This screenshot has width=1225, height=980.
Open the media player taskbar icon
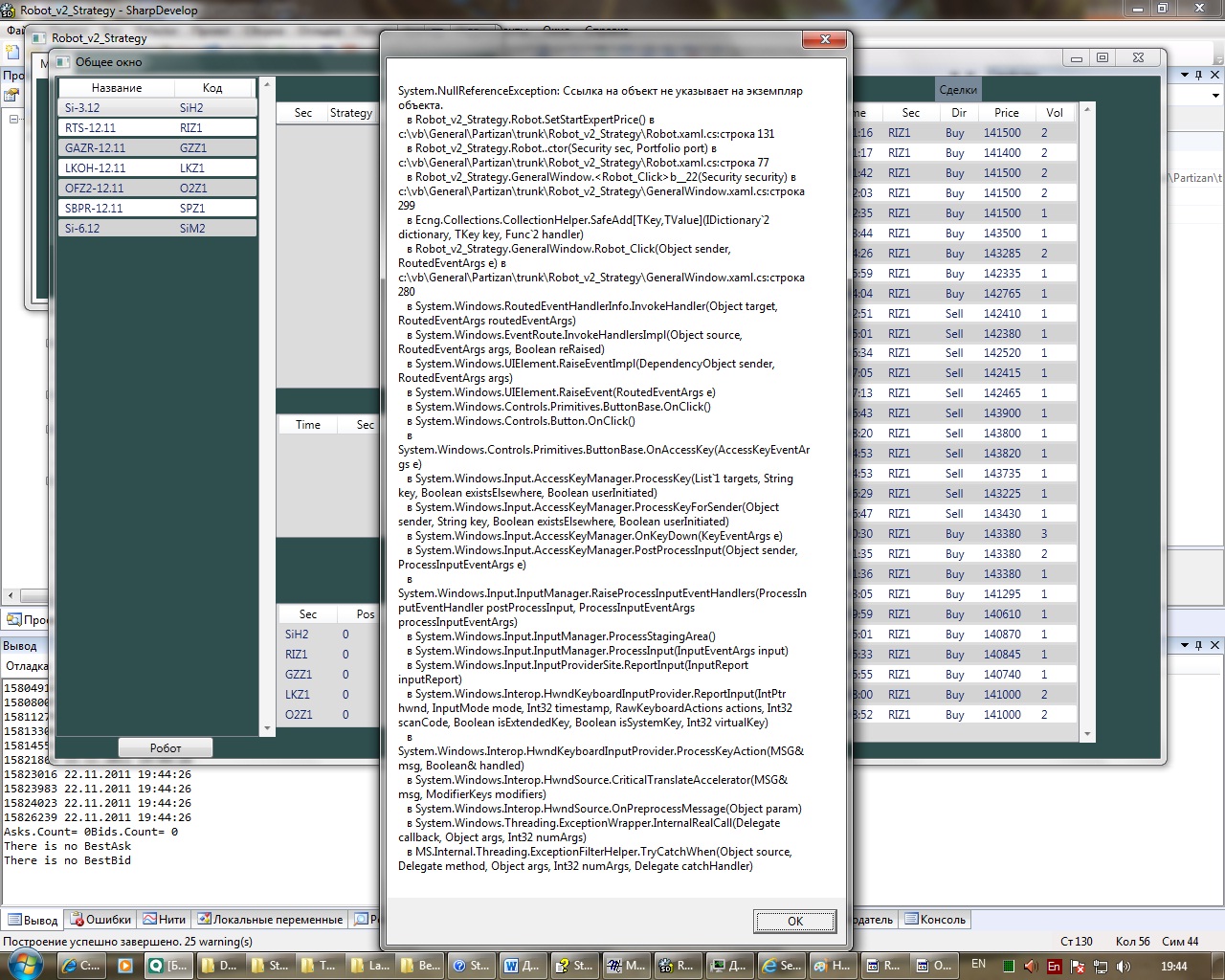click(x=125, y=966)
